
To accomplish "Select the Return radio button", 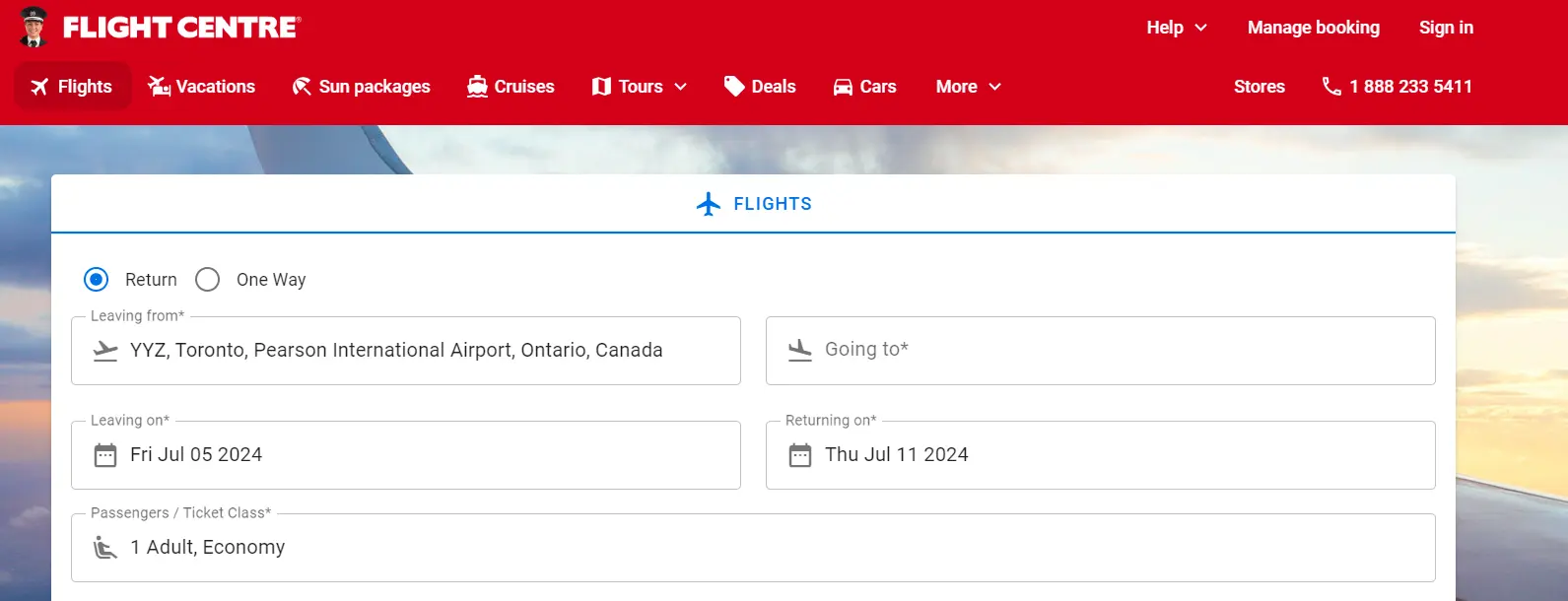I will [97, 280].
